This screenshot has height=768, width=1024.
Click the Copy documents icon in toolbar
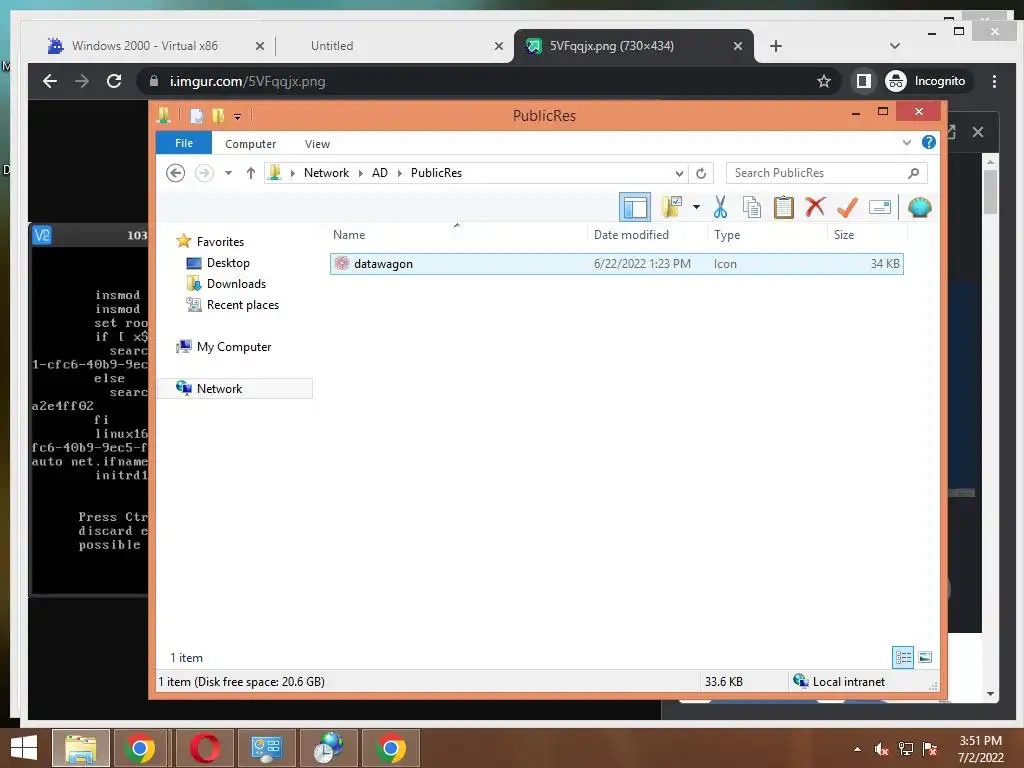[x=752, y=207]
